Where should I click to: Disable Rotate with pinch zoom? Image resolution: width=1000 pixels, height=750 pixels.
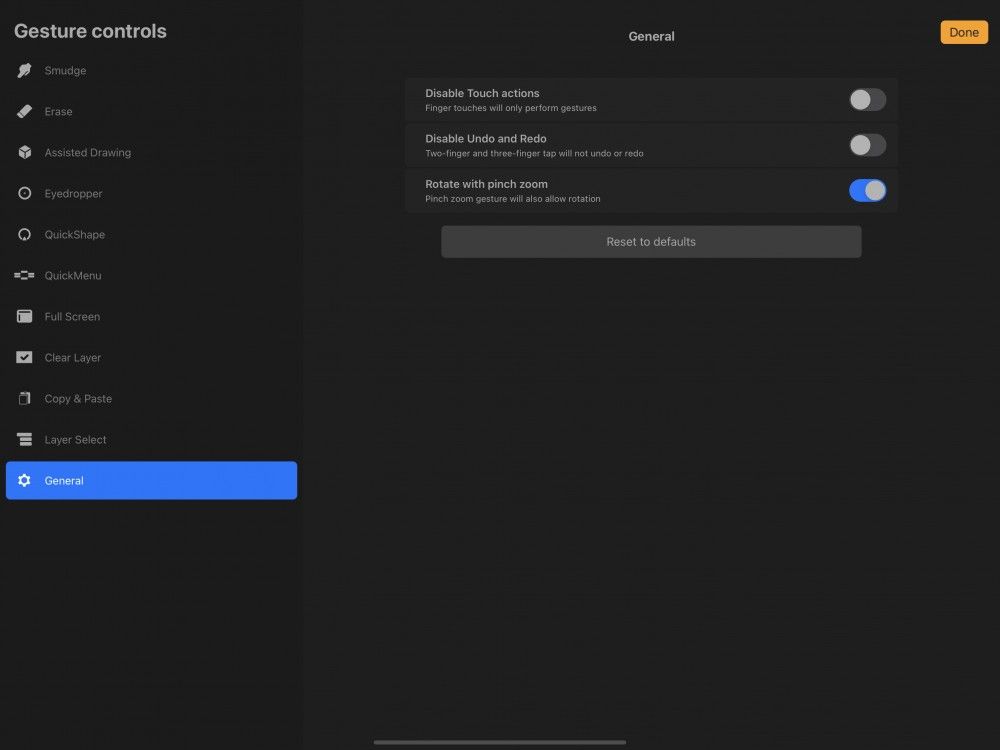pyautogui.click(x=866, y=190)
